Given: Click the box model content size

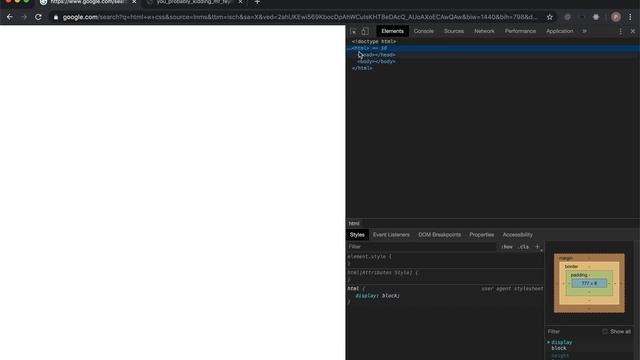Looking at the screenshot, I should (x=589, y=283).
